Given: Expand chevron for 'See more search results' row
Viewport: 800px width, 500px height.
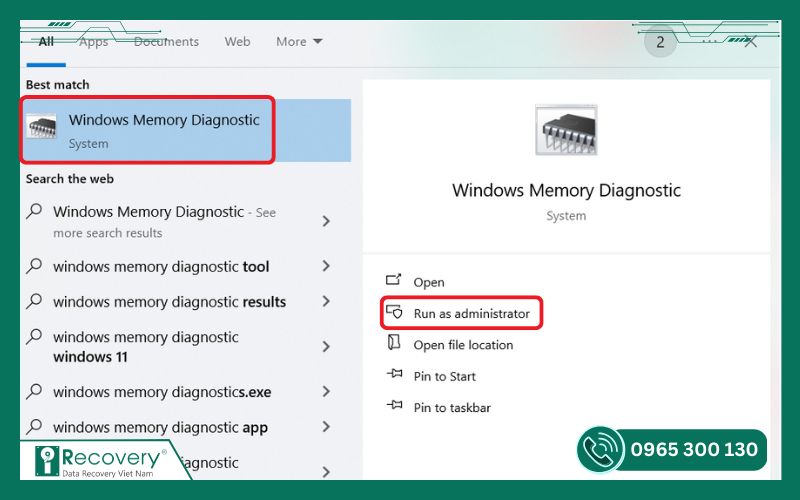Looking at the screenshot, I should [327, 221].
